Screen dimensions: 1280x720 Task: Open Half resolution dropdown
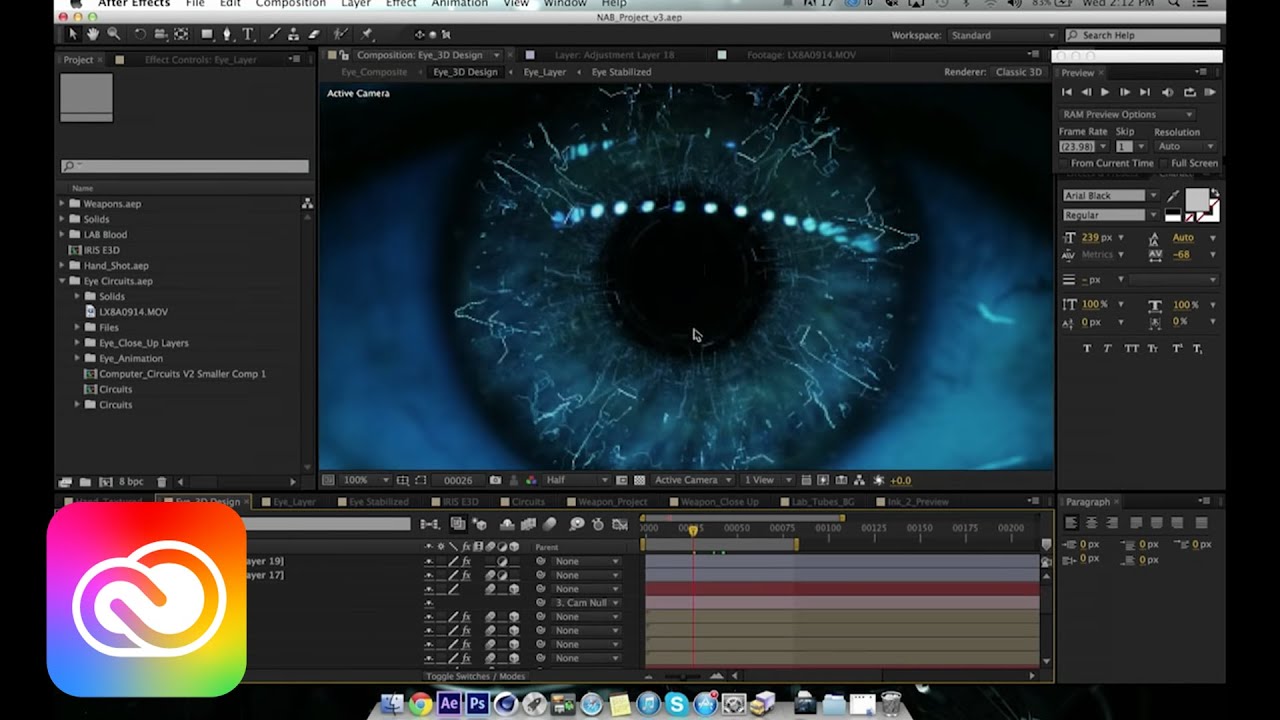pos(575,480)
